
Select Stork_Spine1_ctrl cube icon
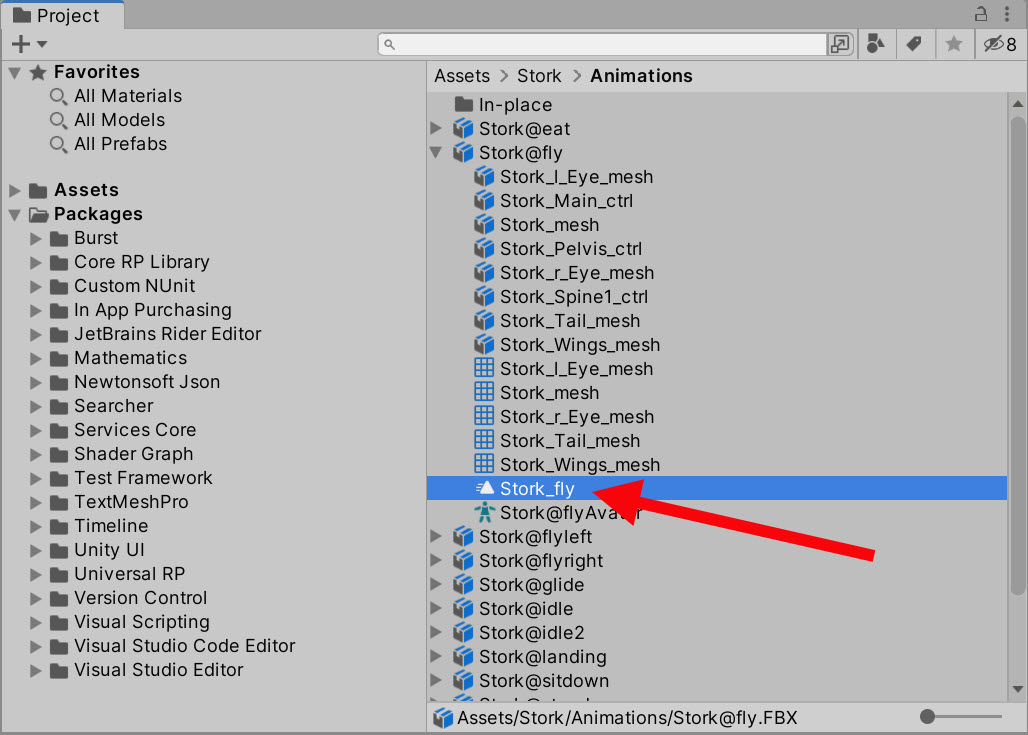(x=484, y=296)
